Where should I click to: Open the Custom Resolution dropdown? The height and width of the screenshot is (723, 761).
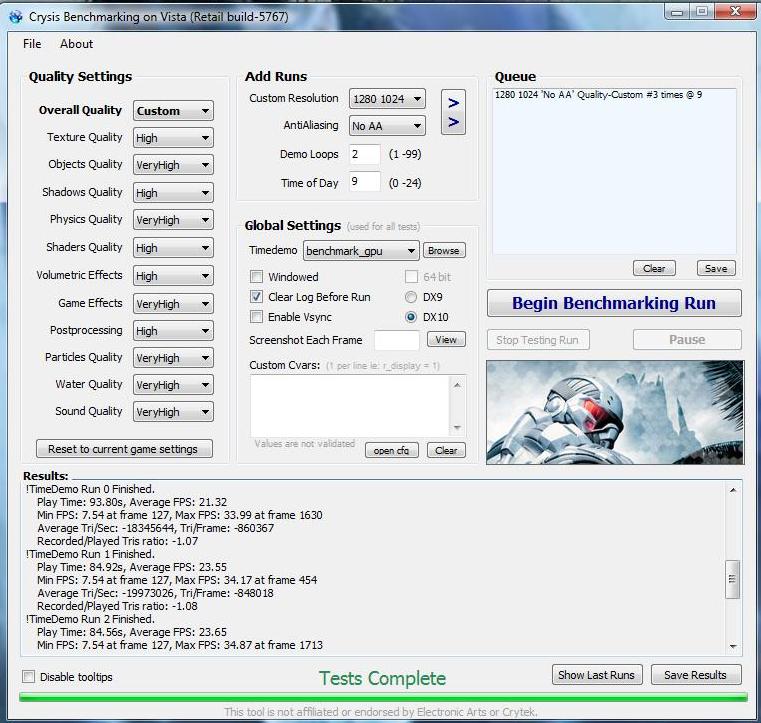387,99
